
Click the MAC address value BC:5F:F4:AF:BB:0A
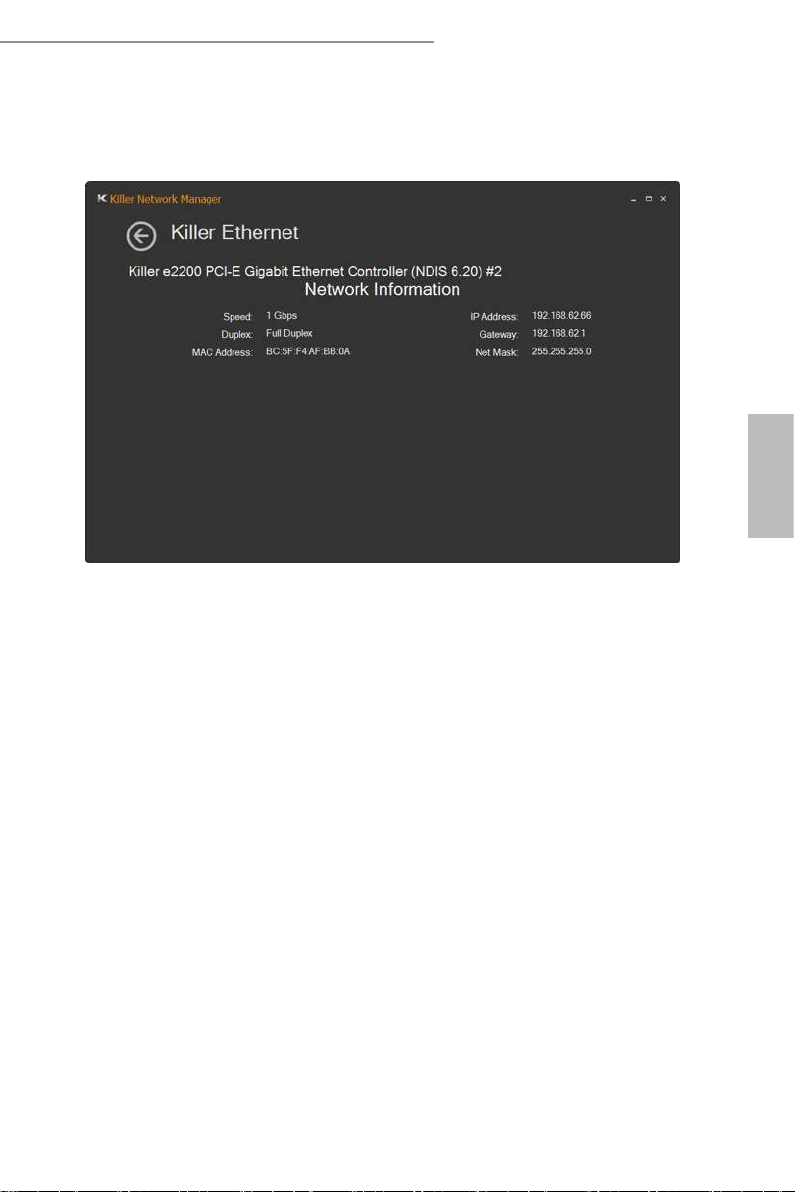coord(308,351)
